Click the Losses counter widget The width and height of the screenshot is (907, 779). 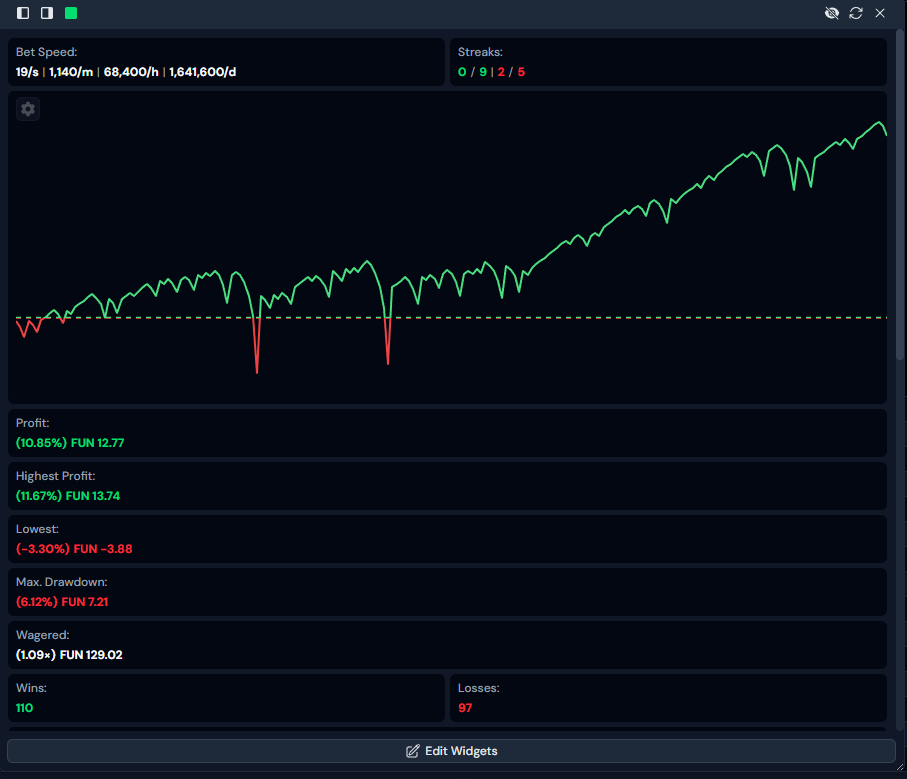(667, 698)
